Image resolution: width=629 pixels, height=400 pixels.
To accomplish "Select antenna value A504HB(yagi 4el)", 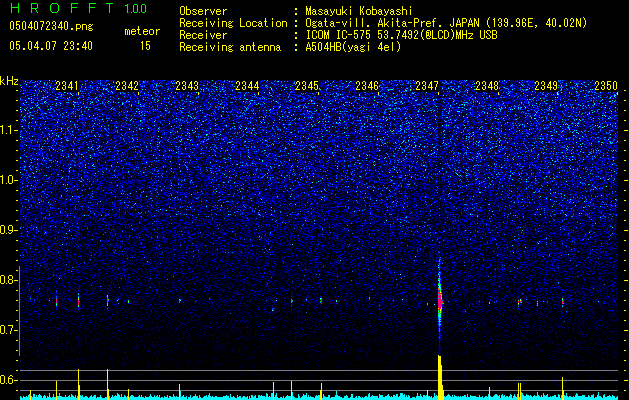I will point(353,47).
